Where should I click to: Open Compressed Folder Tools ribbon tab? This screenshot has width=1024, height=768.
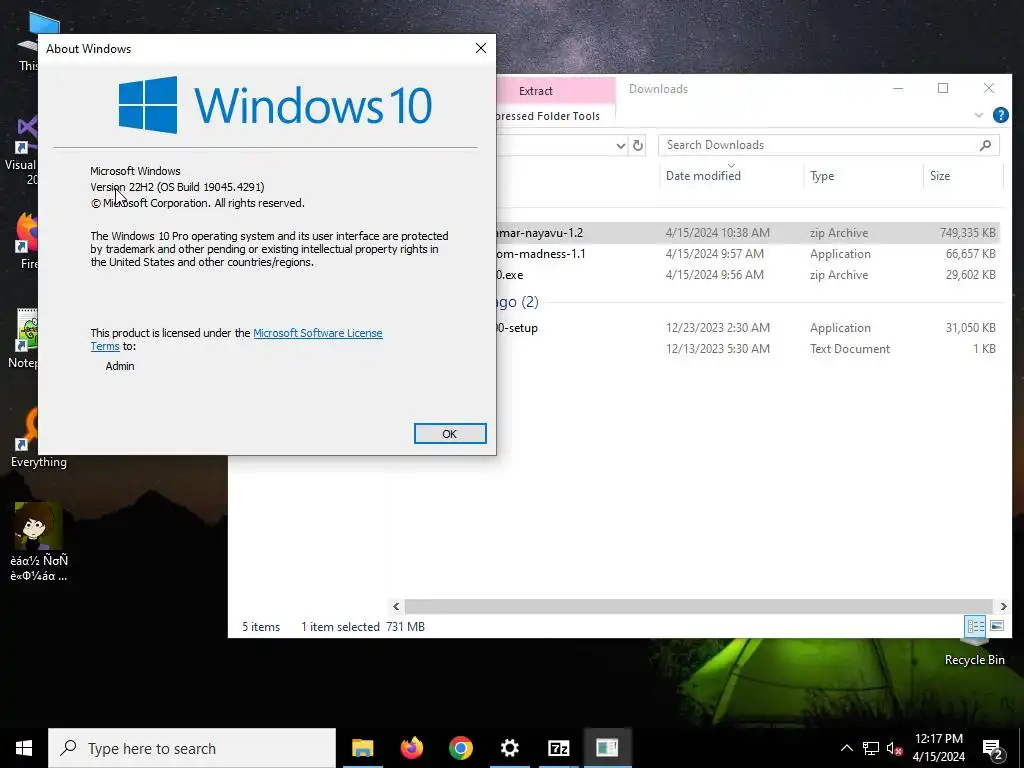point(547,116)
